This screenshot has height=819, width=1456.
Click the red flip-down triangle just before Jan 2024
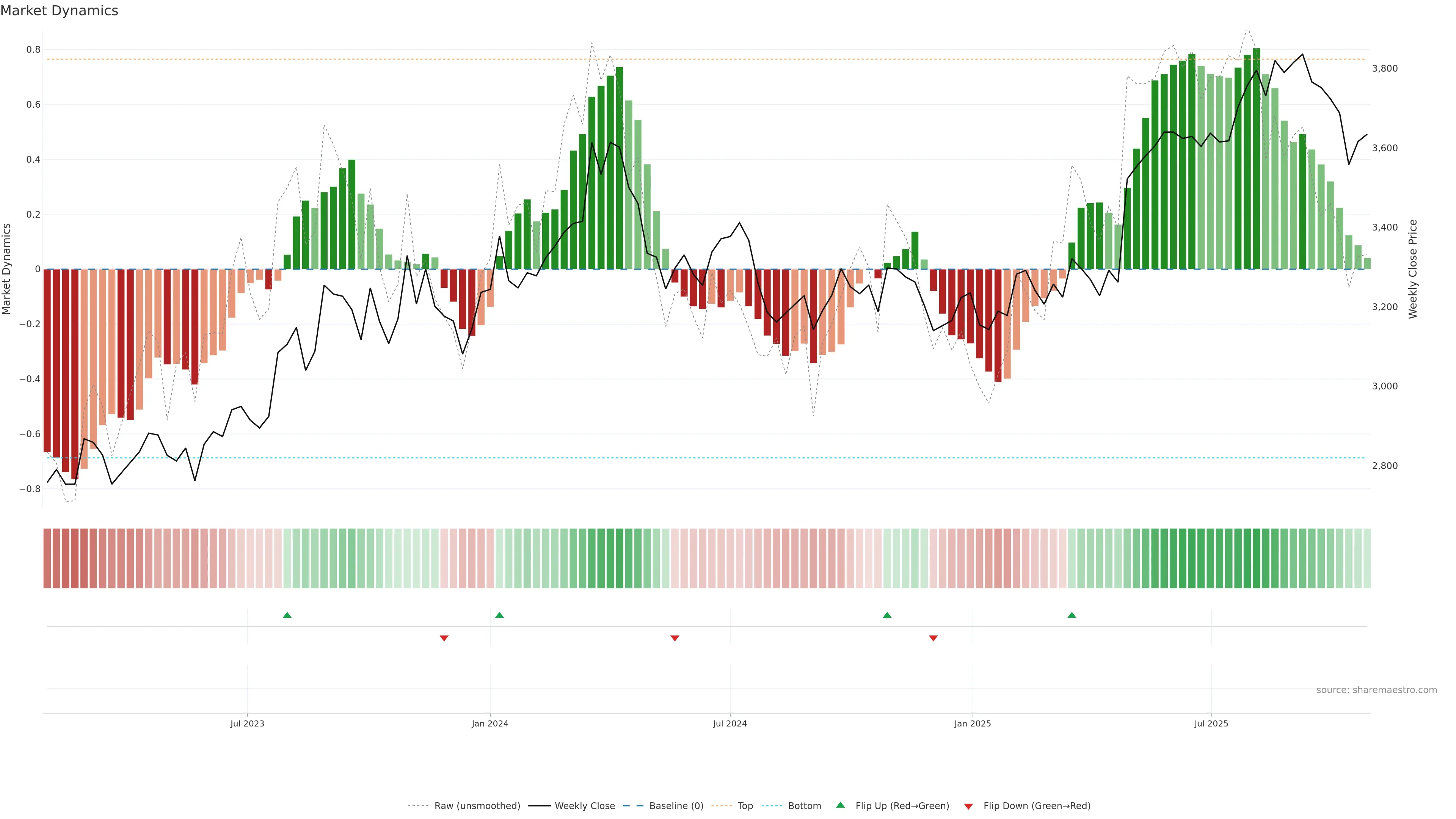point(444,638)
